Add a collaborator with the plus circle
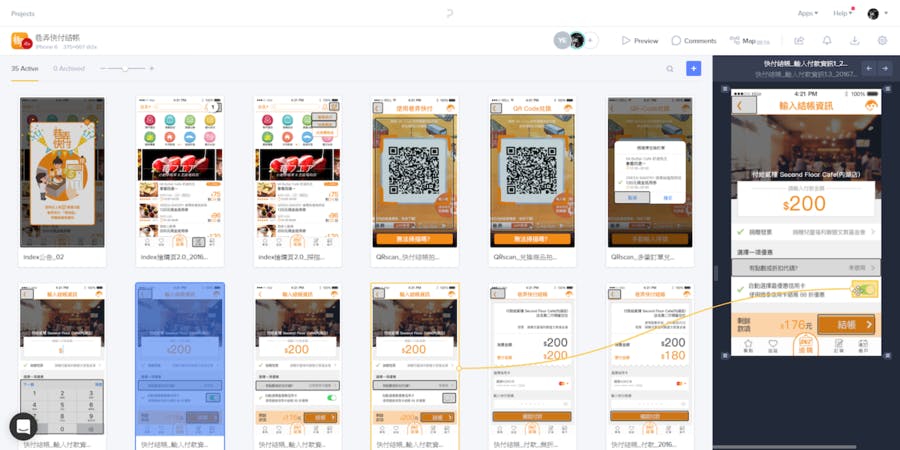This screenshot has height=450, width=900. [591, 40]
